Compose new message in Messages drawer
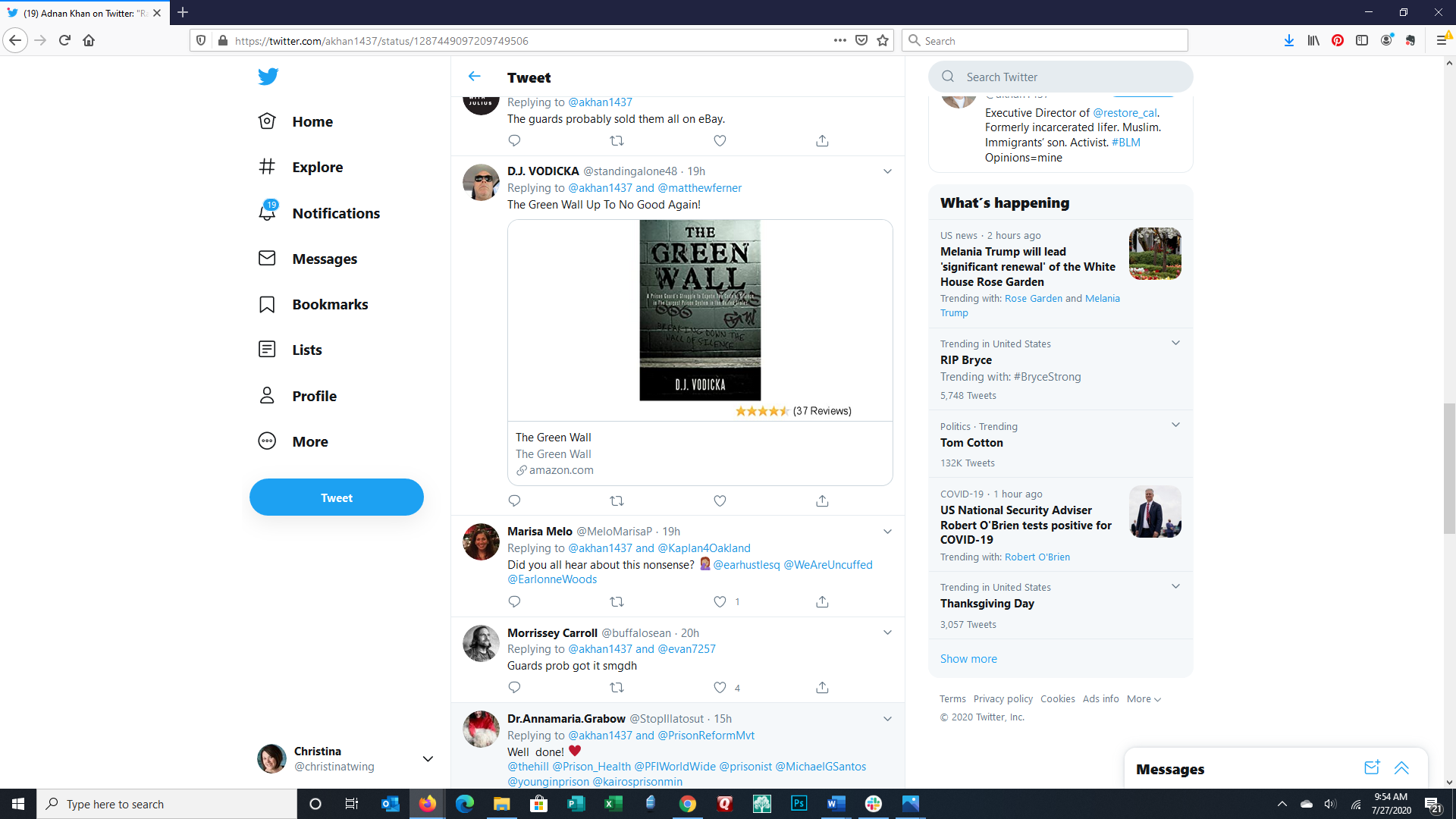The width and height of the screenshot is (1456, 819). [x=1371, y=767]
